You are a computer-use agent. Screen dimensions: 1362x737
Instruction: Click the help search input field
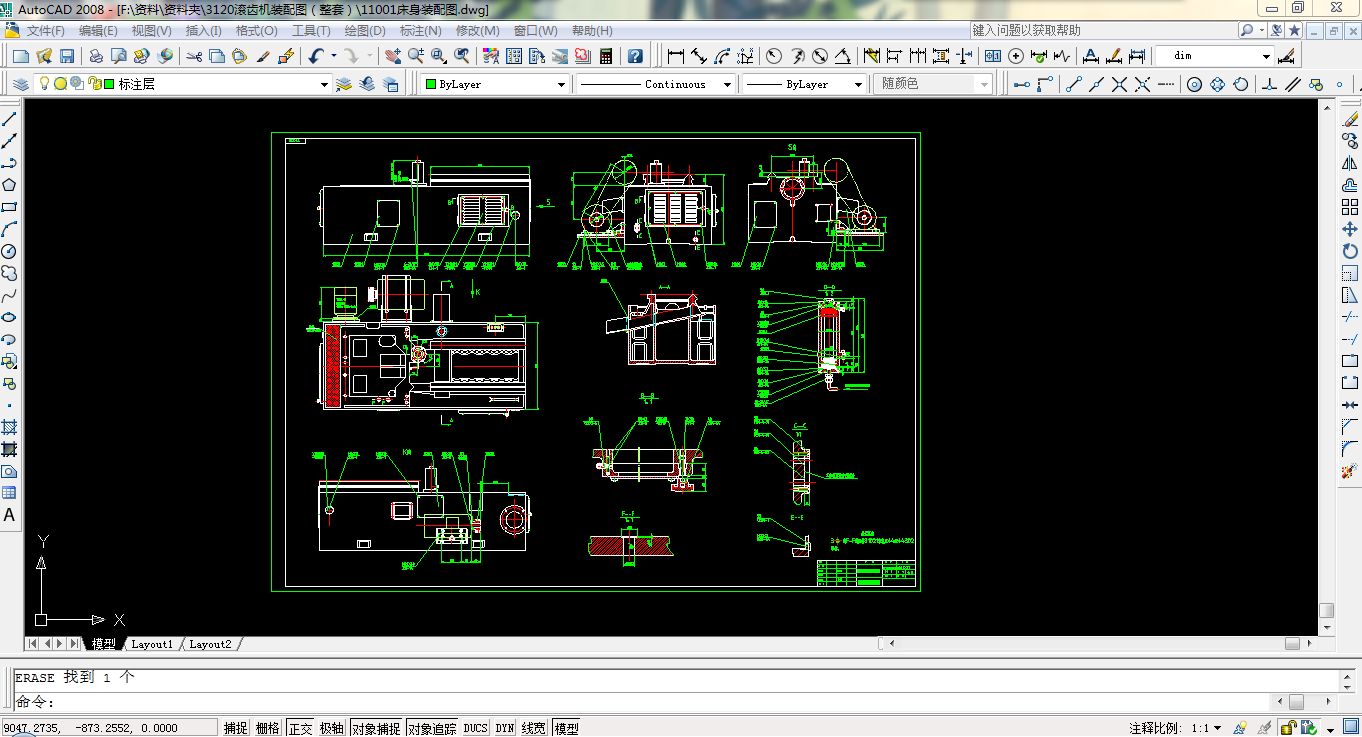[1100, 31]
